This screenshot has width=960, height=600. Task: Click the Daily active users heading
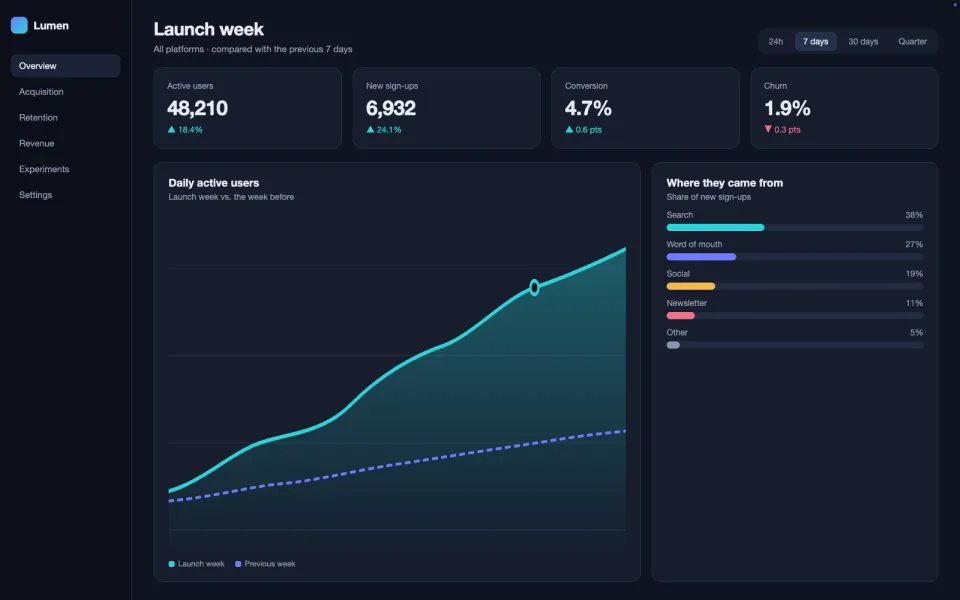pyautogui.click(x=214, y=182)
